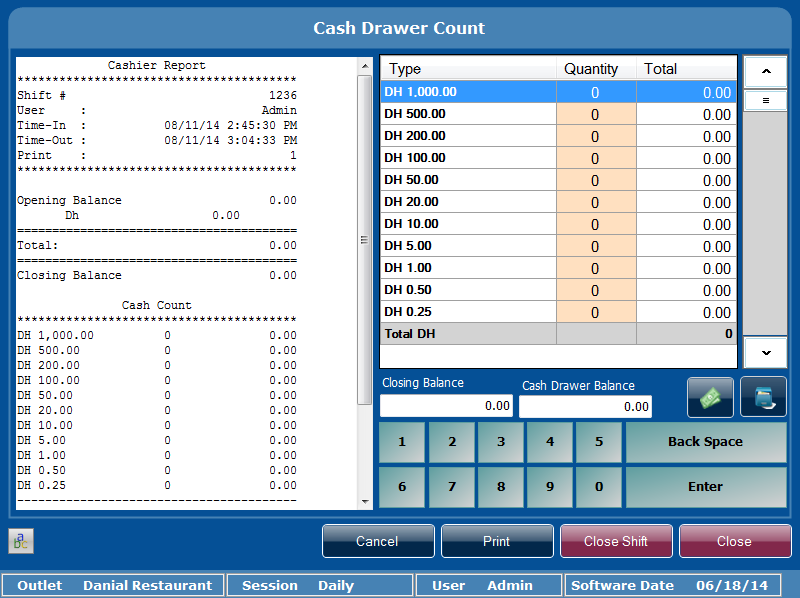The image size is (800, 598).
Task: Click the Close Shift button
Action: click(616, 541)
